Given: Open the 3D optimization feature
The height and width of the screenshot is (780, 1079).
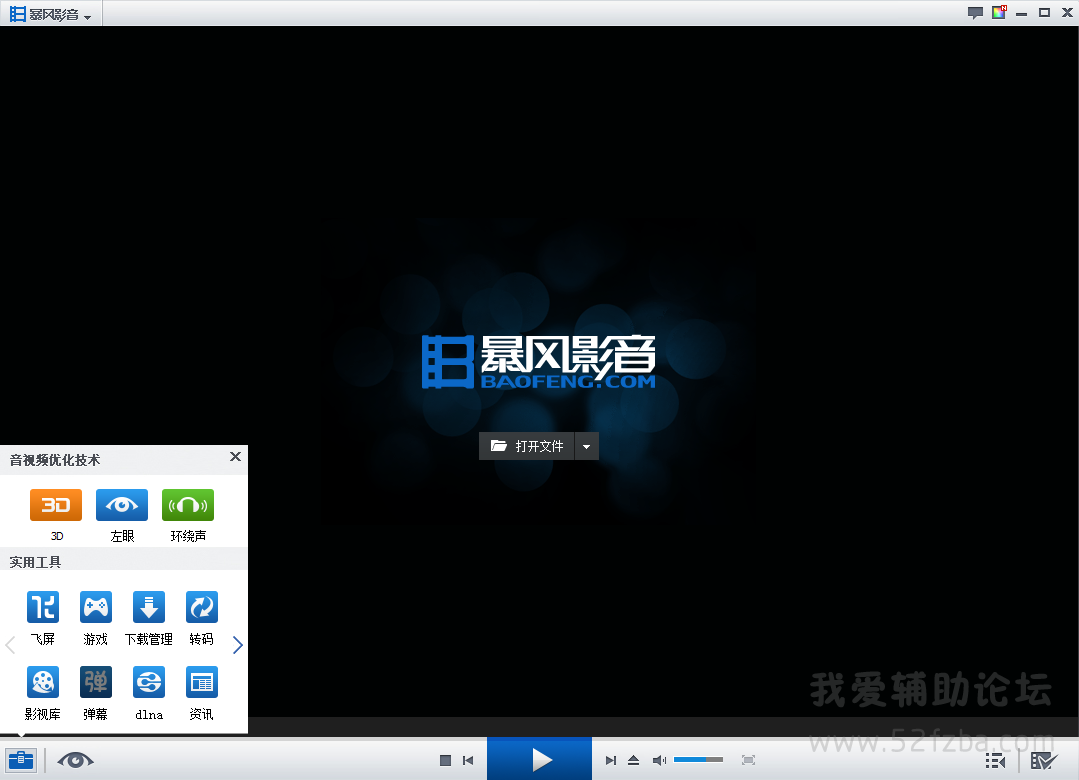Looking at the screenshot, I should coord(56,505).
